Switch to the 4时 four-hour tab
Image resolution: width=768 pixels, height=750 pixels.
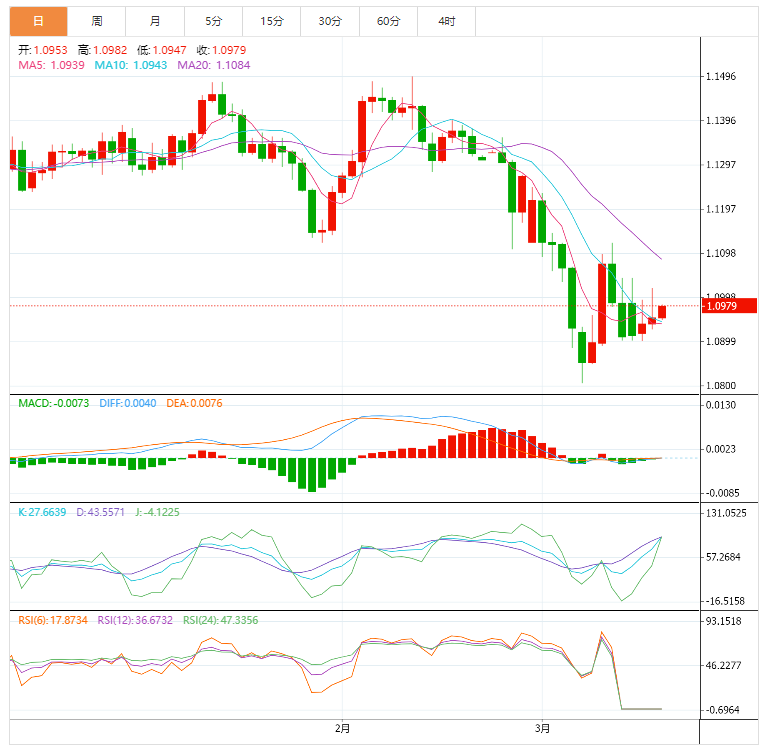[446, 21]
